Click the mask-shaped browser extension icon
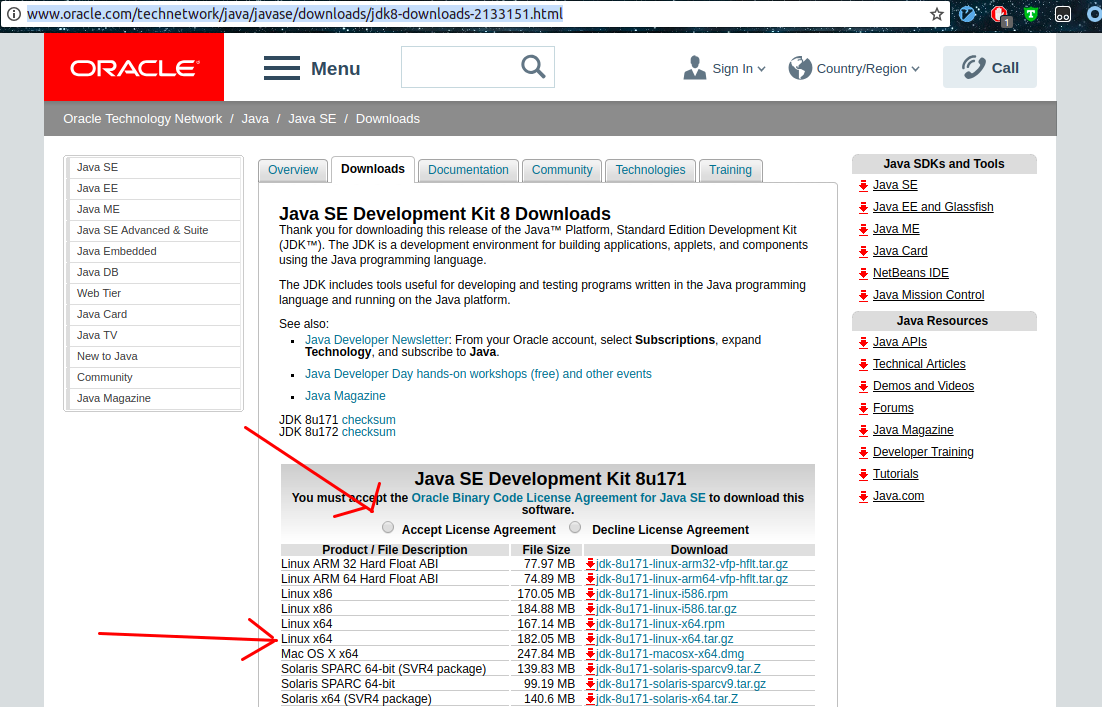Screen dimensions: 1102x707 (x=1063, y=14)
